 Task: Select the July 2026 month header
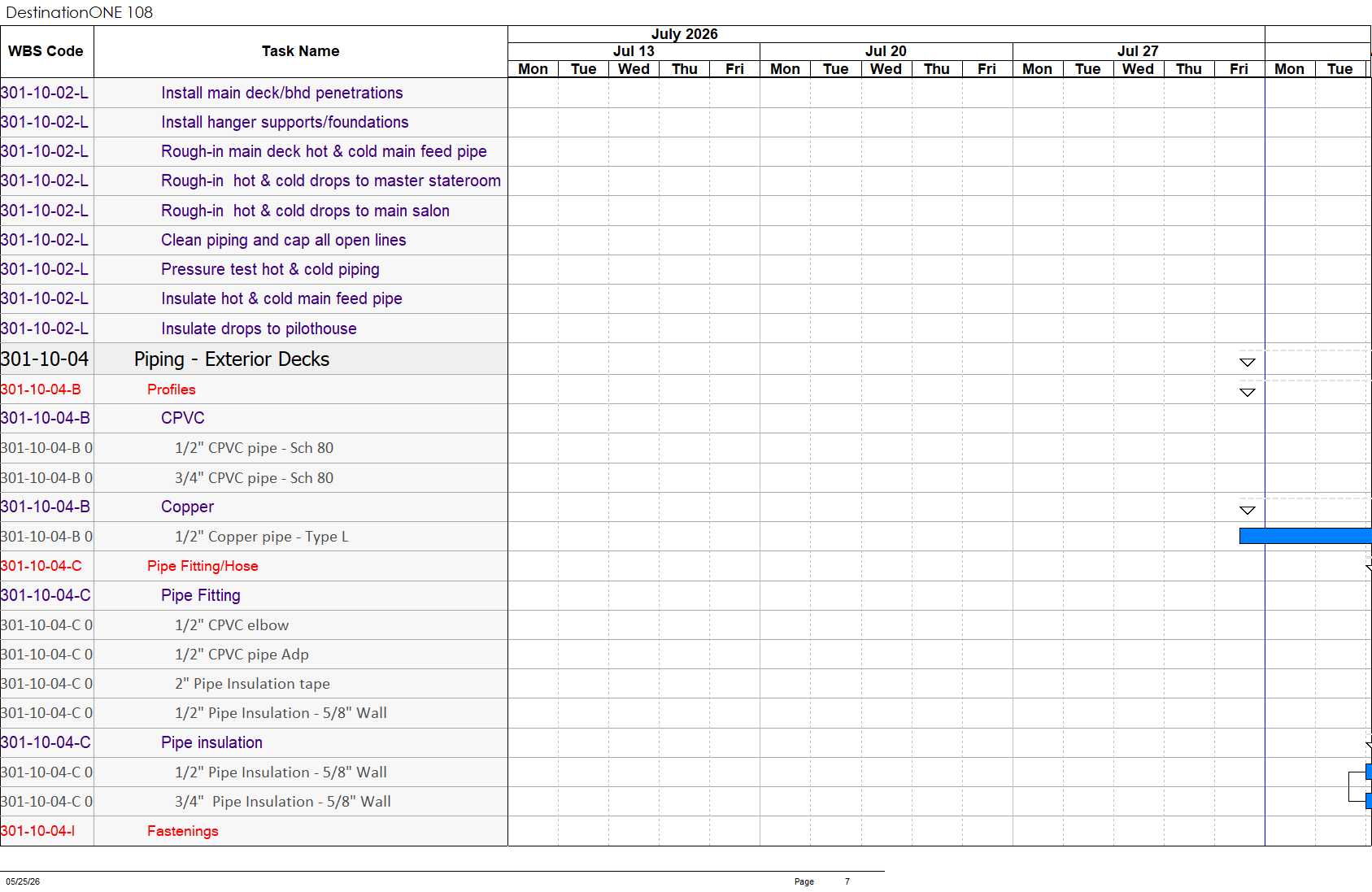[685, 34]
